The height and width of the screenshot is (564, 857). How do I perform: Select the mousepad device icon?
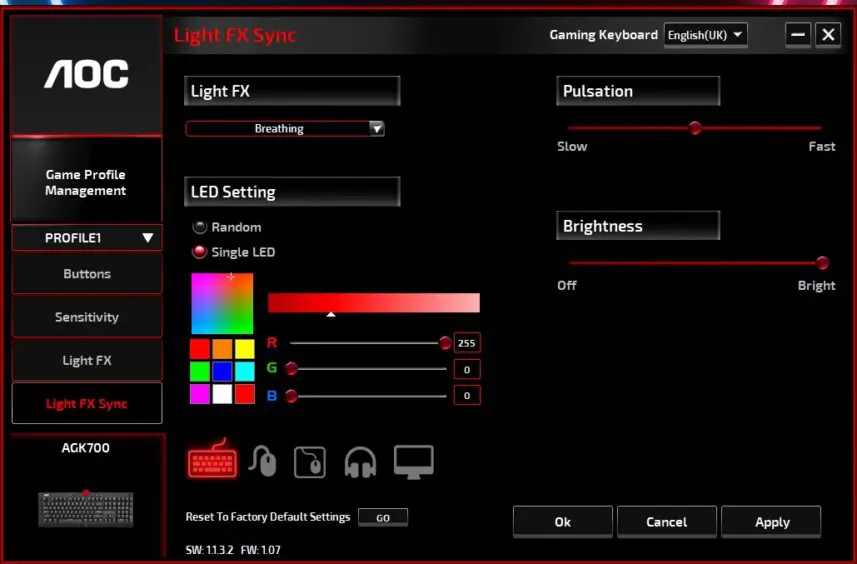(x=310, y=462)
